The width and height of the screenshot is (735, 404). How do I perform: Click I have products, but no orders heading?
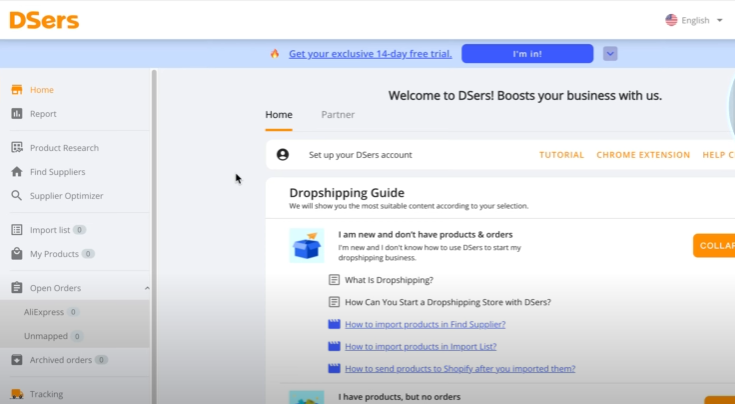pyautogui.click(x=399, y=397)
